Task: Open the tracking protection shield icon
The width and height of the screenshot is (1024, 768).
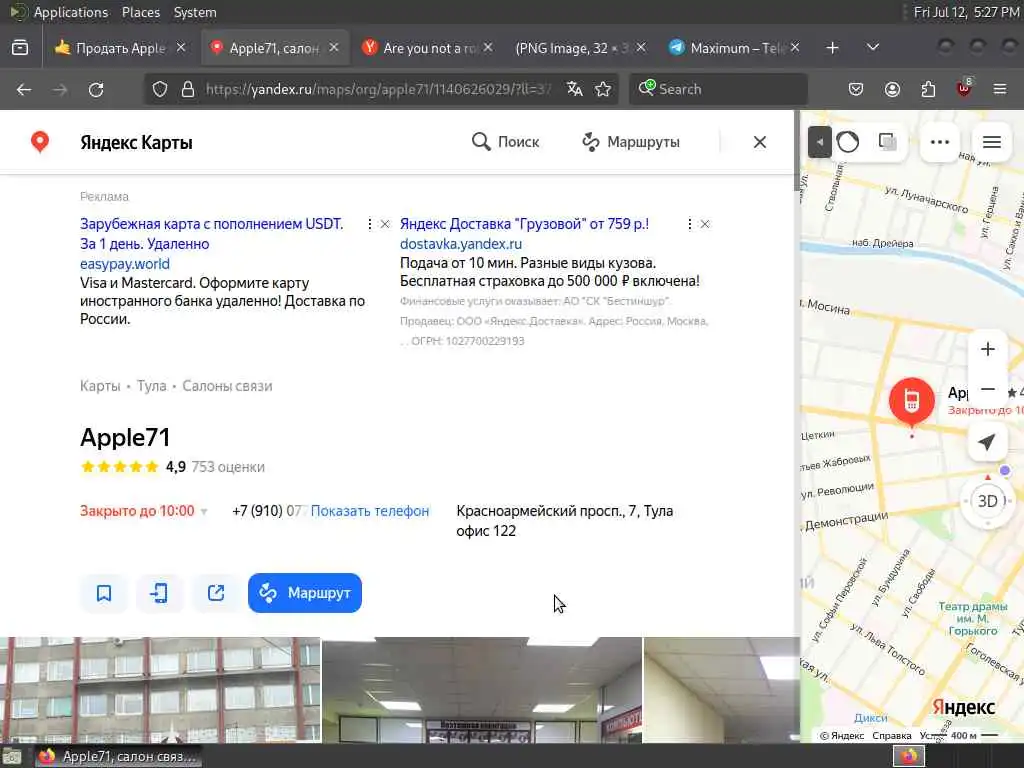Action: point(160,89)
